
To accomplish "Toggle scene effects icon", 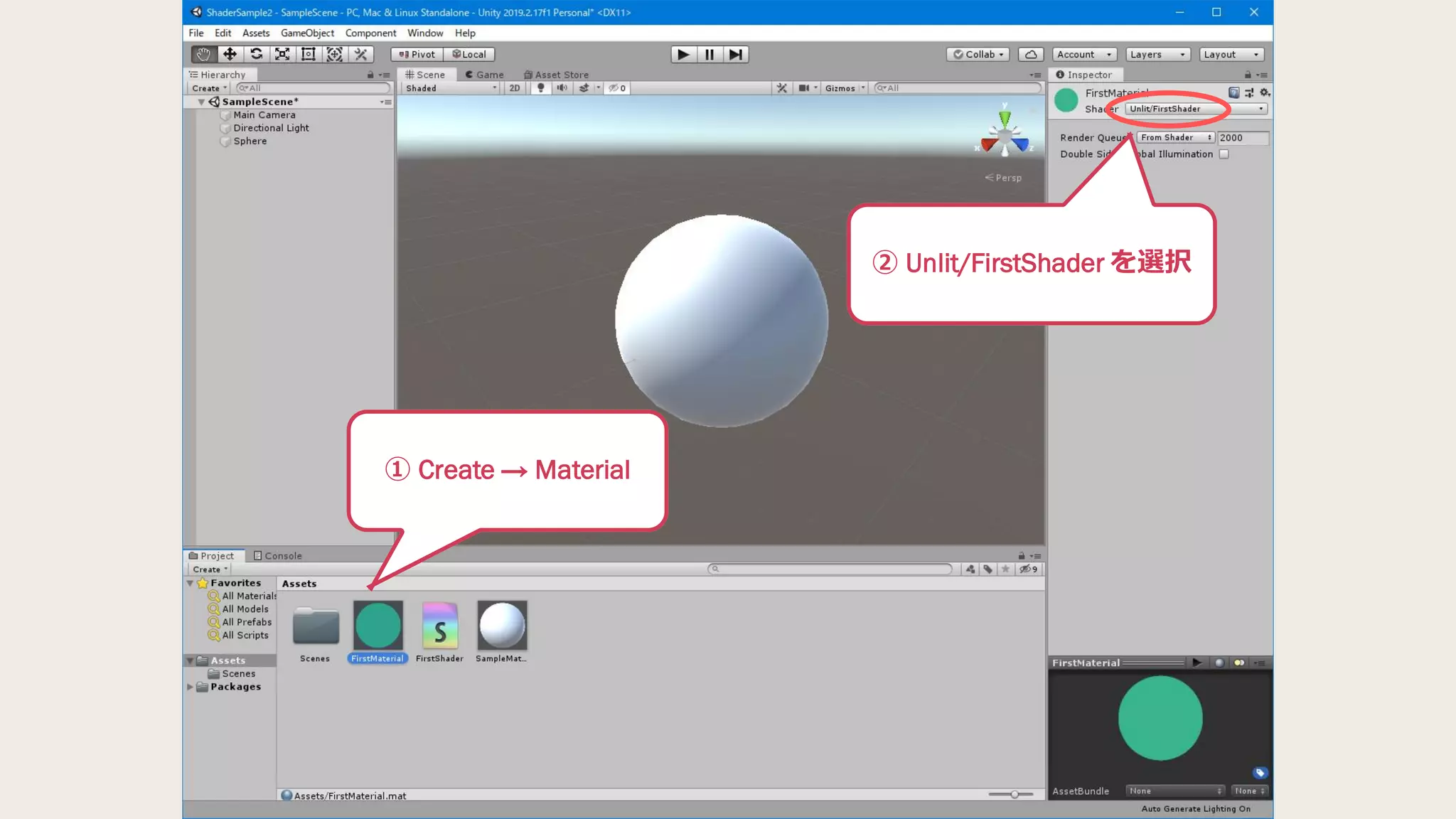I will pyautogui.click(x=584, y=88).
